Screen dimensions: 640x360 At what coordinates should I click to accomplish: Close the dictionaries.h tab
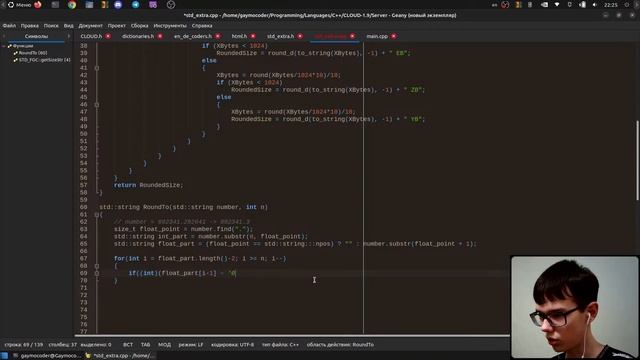point(160,36)
